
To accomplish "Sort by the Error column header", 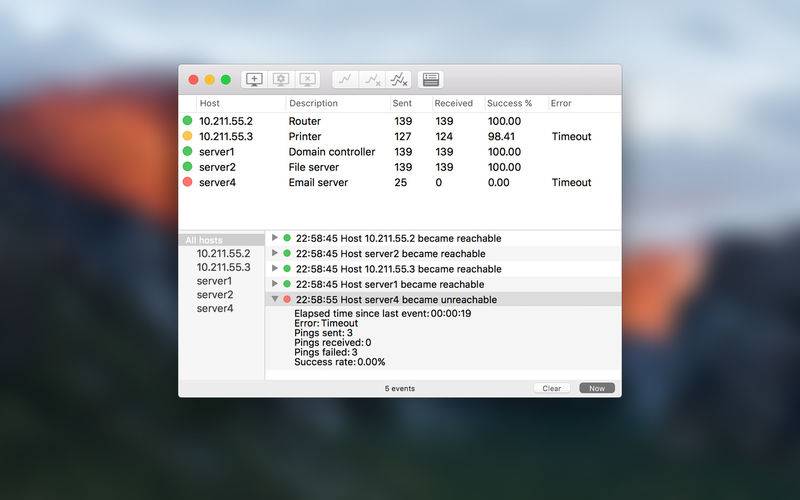I will tap(561, 103).
